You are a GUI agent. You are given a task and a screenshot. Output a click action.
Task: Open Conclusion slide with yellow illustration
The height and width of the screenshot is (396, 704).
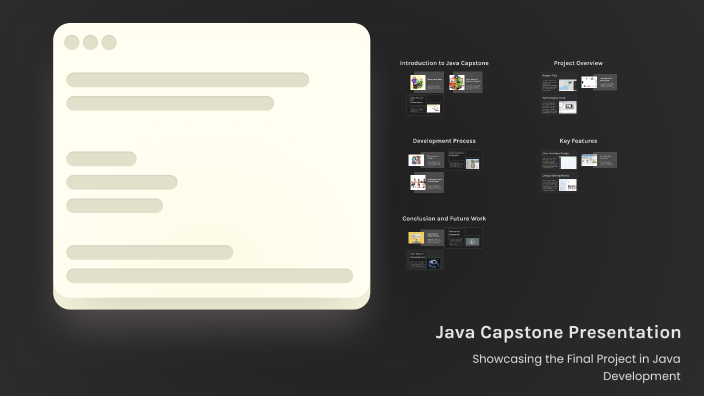coord(426,238)
